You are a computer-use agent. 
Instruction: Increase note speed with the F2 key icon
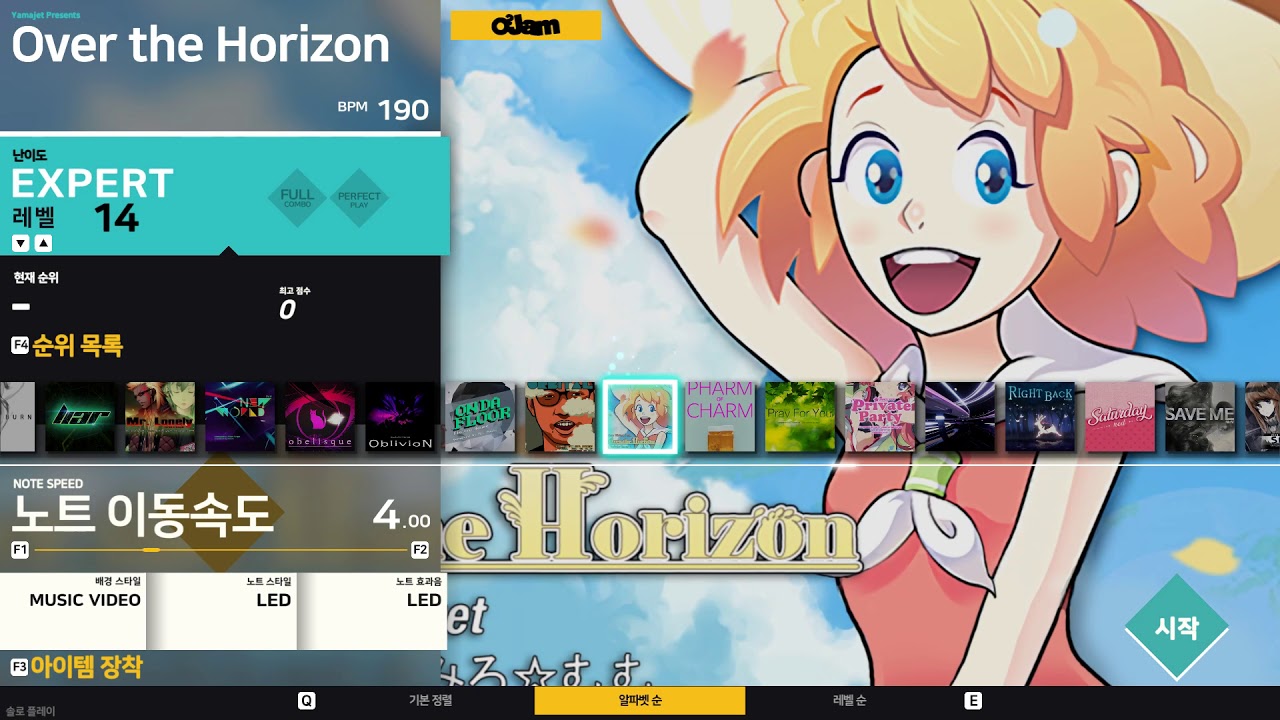tap(420, 550)
